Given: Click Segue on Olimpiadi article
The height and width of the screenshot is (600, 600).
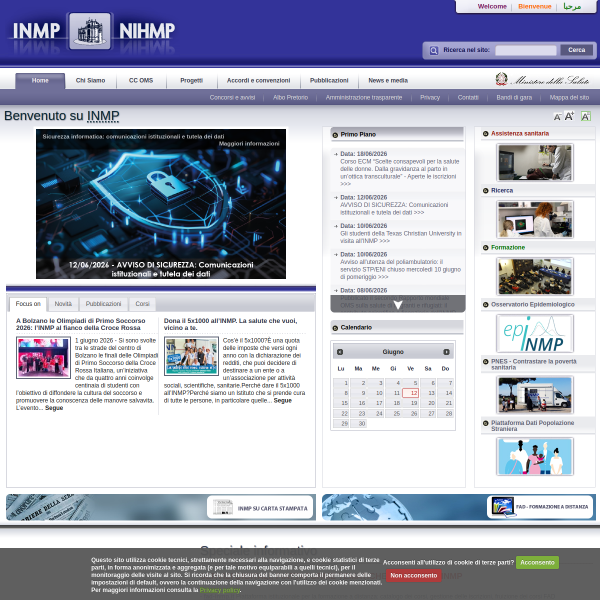Looking at the screenshot, I should coord(54,408).
